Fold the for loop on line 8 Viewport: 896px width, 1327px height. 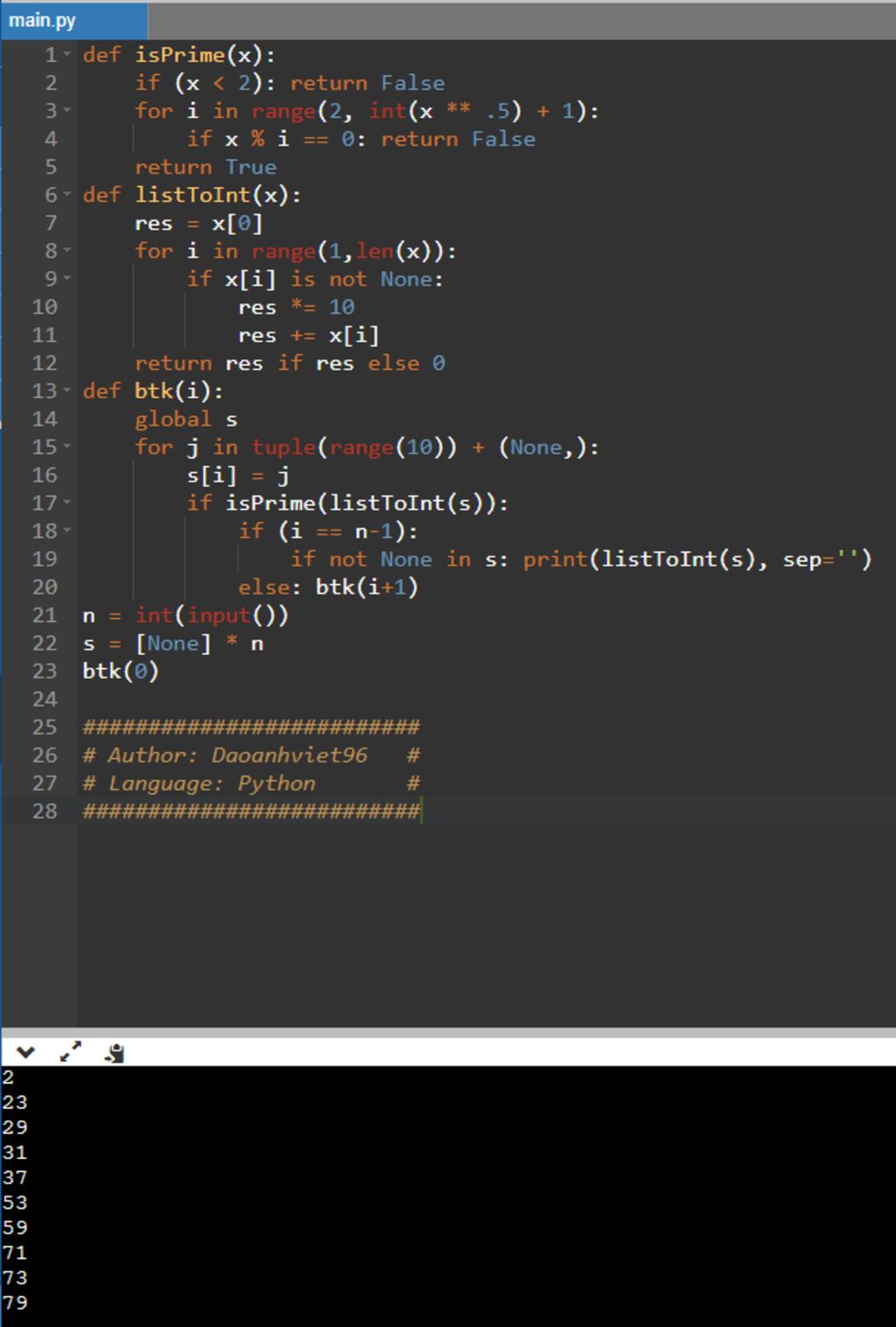[67, 251]
